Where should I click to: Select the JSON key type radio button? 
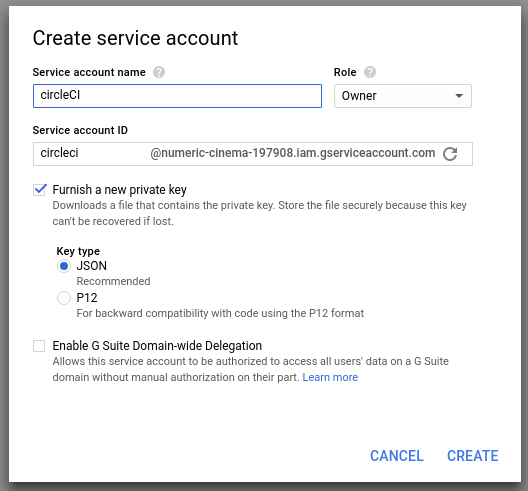(x=64, y=266)
